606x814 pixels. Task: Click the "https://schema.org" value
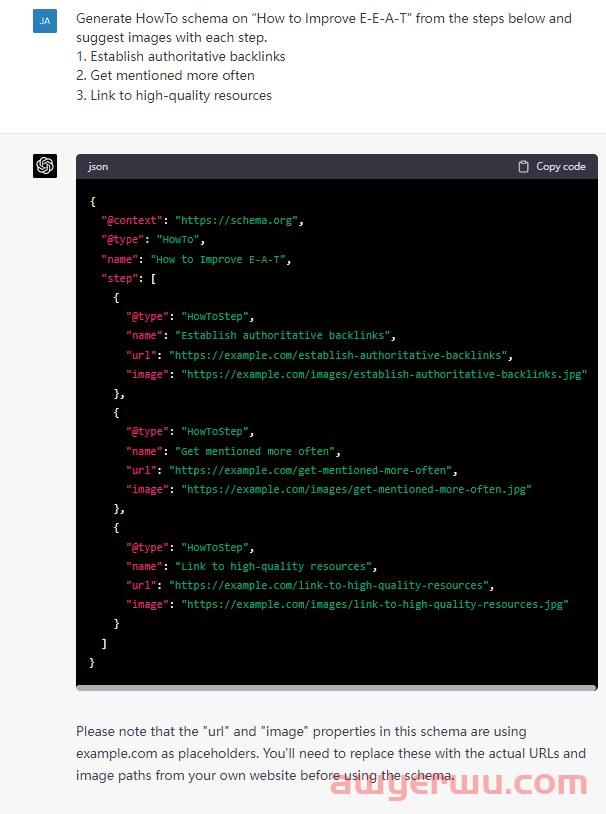point(236,220)
